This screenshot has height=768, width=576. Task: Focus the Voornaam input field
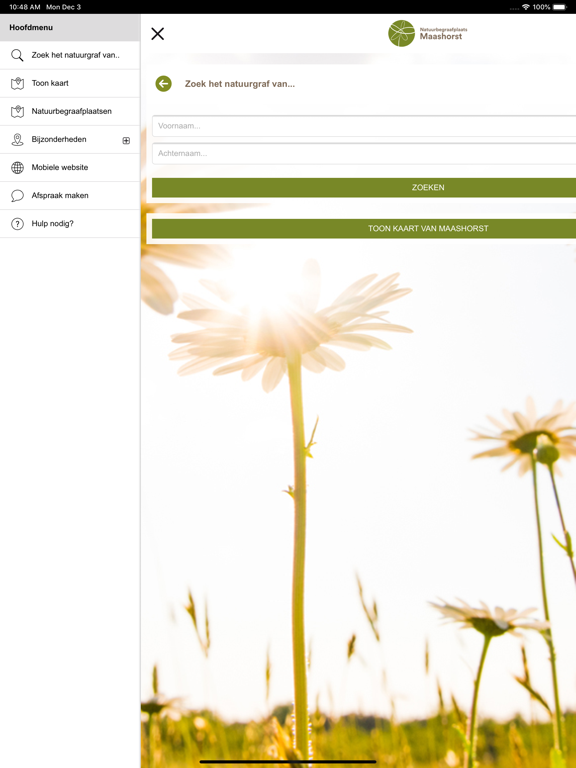pos(364,126)
